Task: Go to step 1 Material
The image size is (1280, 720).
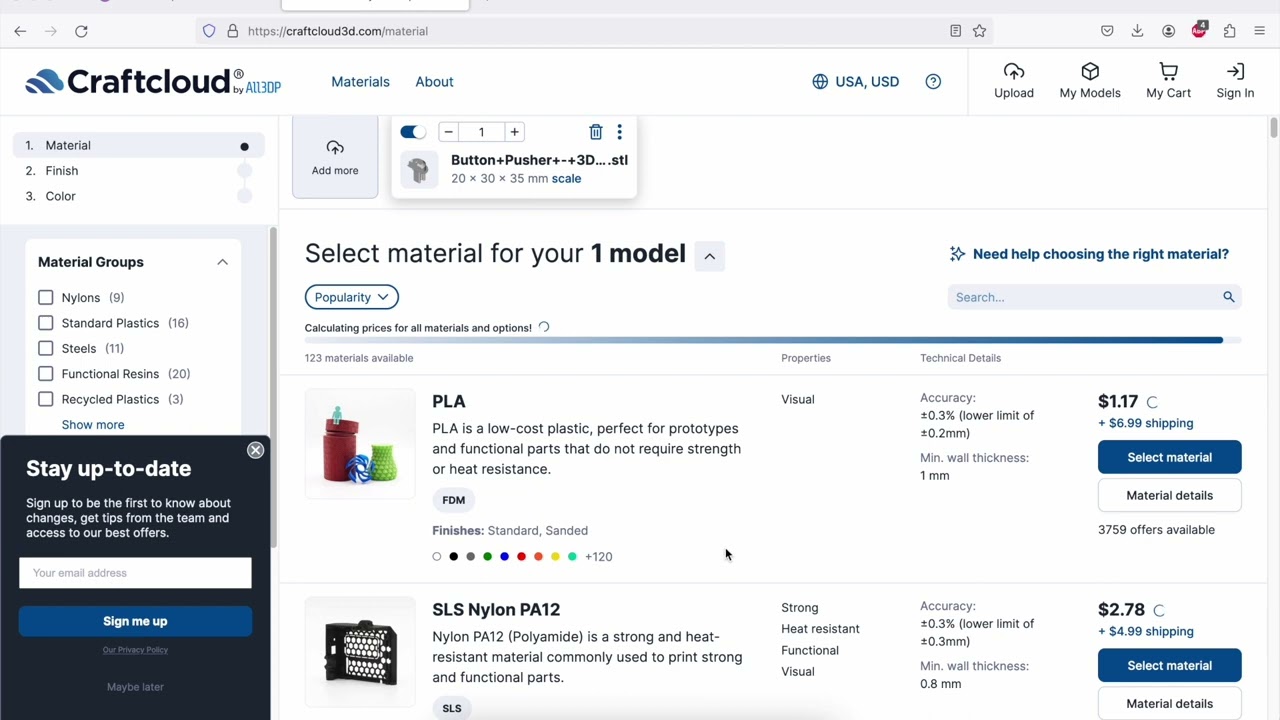Action: coord(138,145)
